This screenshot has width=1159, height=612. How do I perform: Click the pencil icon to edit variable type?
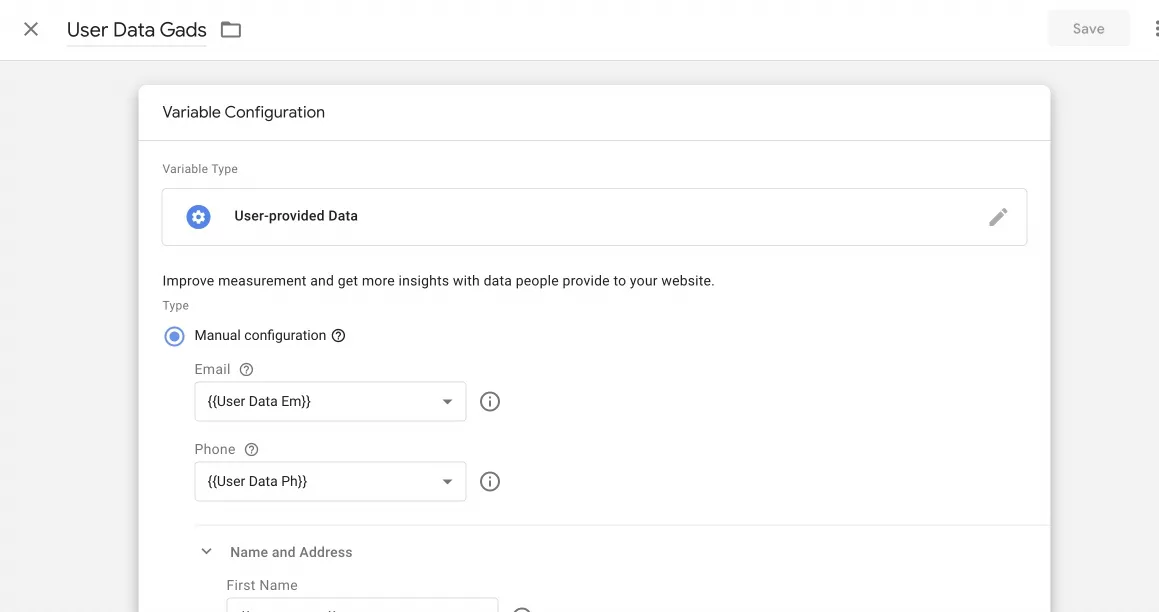[x=998, y=217]
